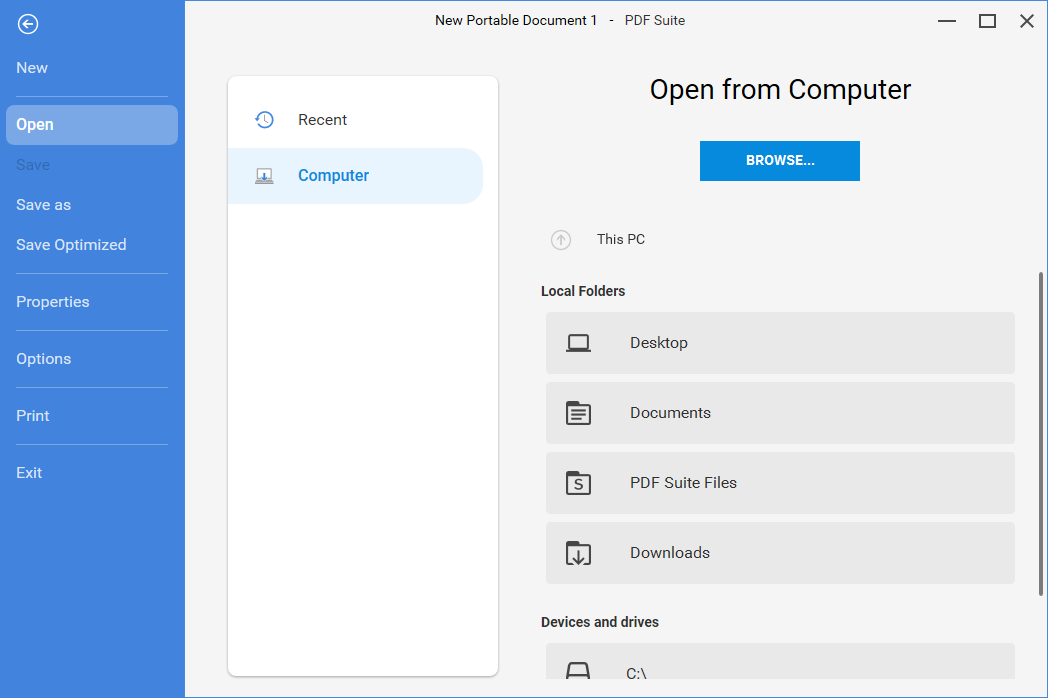This screenshot has width=1048, height=698.
Task: Select the Computer tab label
Action: [334, 176]
